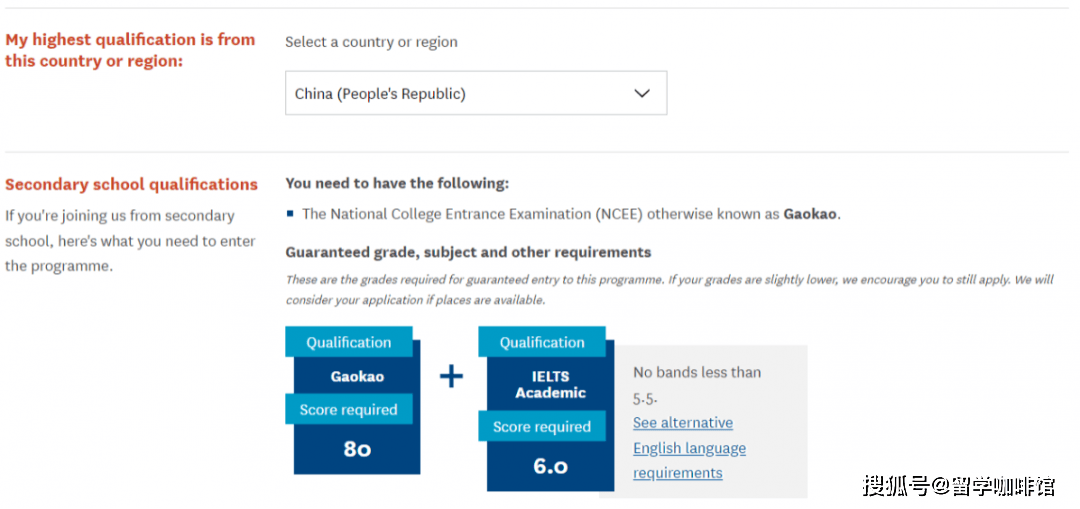
Task: Click the bold 'Gaokao' word in the bullet
Action: pos(810,214)
